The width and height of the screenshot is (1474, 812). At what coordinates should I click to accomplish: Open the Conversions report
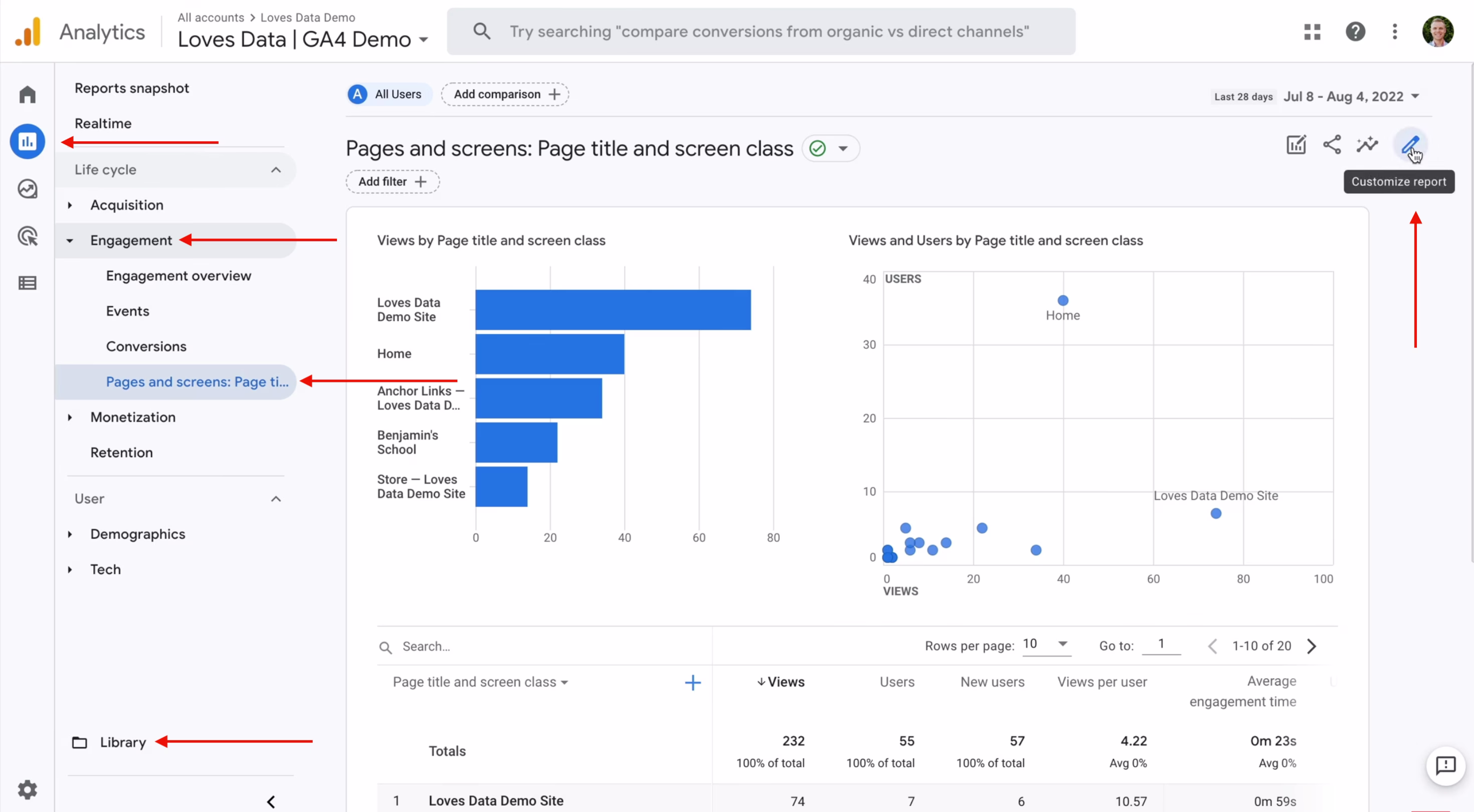point(146,346)
